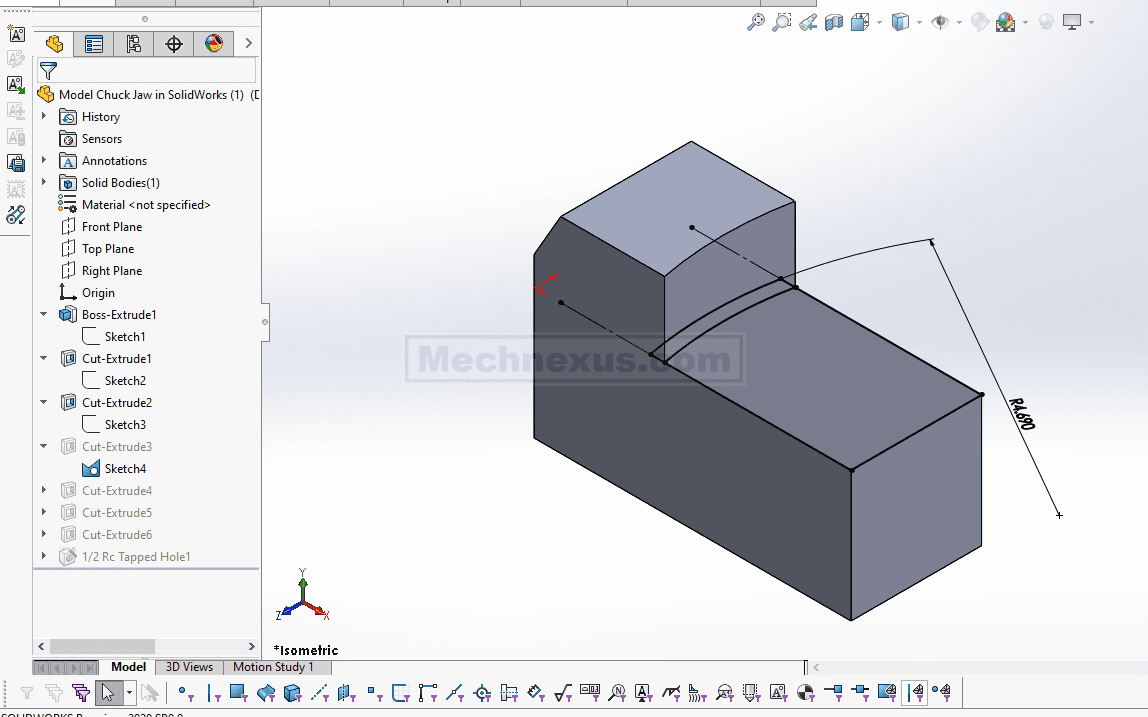The image size is (1148, 717).
Task: Click the Zoom to Area icon
Action: point(782,22)
